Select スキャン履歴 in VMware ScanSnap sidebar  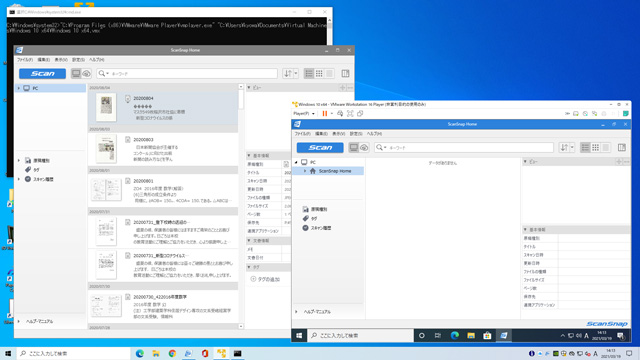click(321, 228)
